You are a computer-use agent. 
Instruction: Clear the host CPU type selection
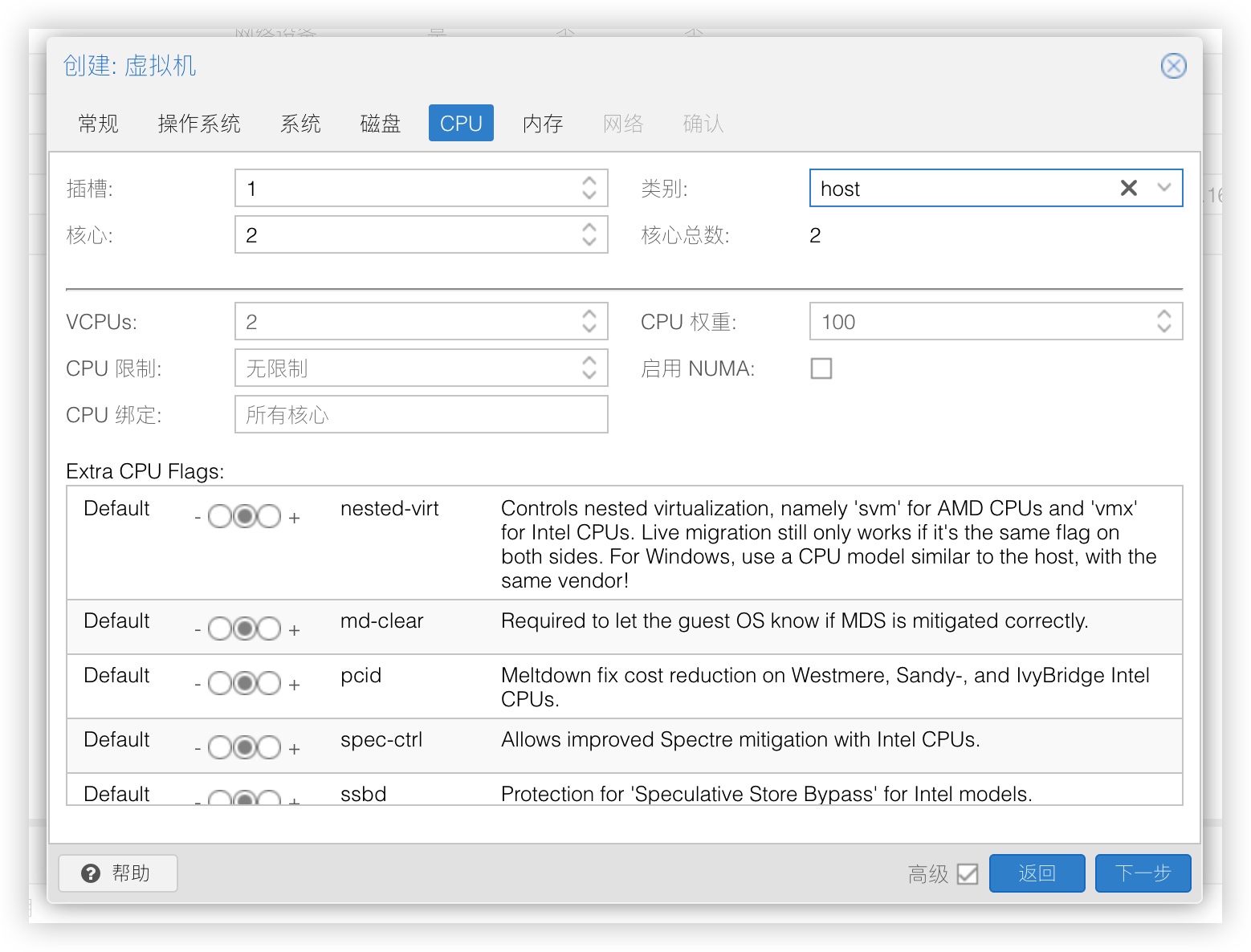(1128, 189)
